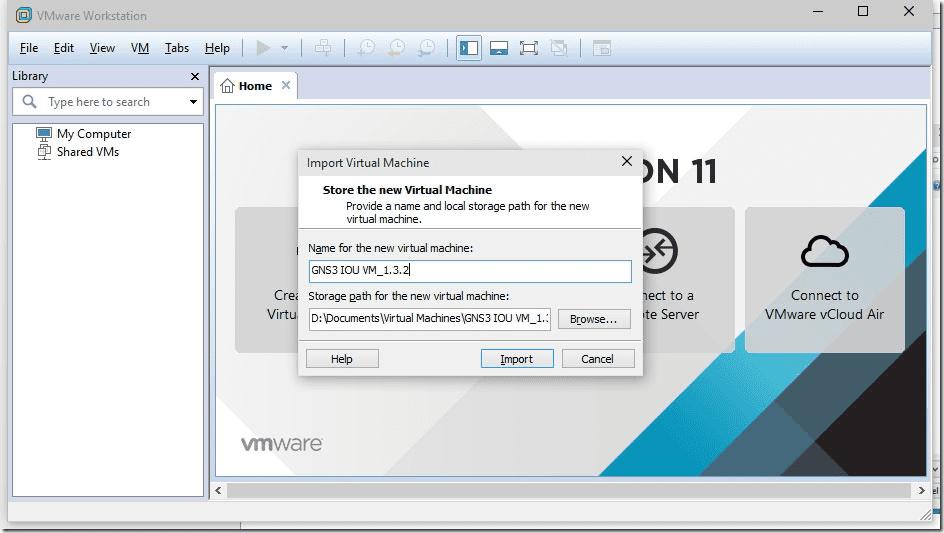
Task: Click the Help button in dialog
Action: coord(342,359)
